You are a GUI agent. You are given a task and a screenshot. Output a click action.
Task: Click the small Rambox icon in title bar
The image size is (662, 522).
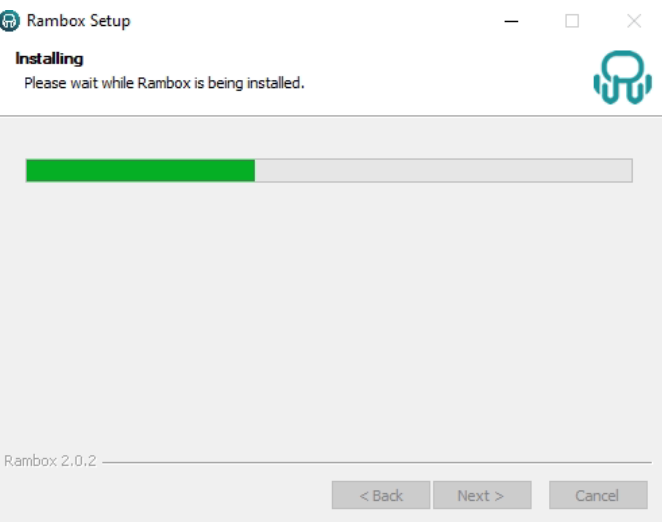tap(9, 21)
